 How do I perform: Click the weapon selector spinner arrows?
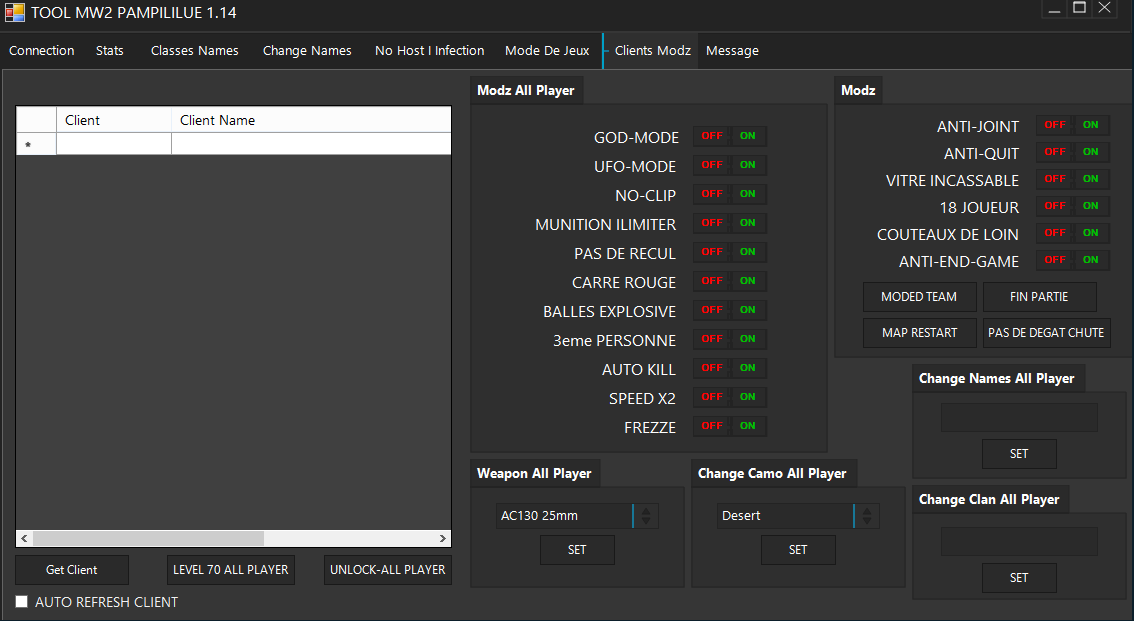646,515
